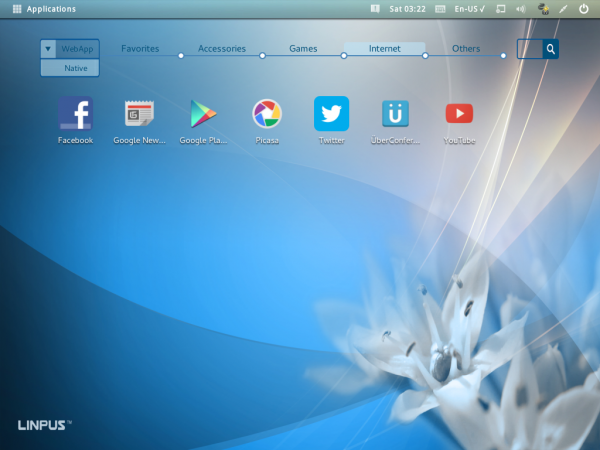Click the 'ÜberConfer...' label text
Viewport: 600px width, 450px height.
click(x=395, y=140)
